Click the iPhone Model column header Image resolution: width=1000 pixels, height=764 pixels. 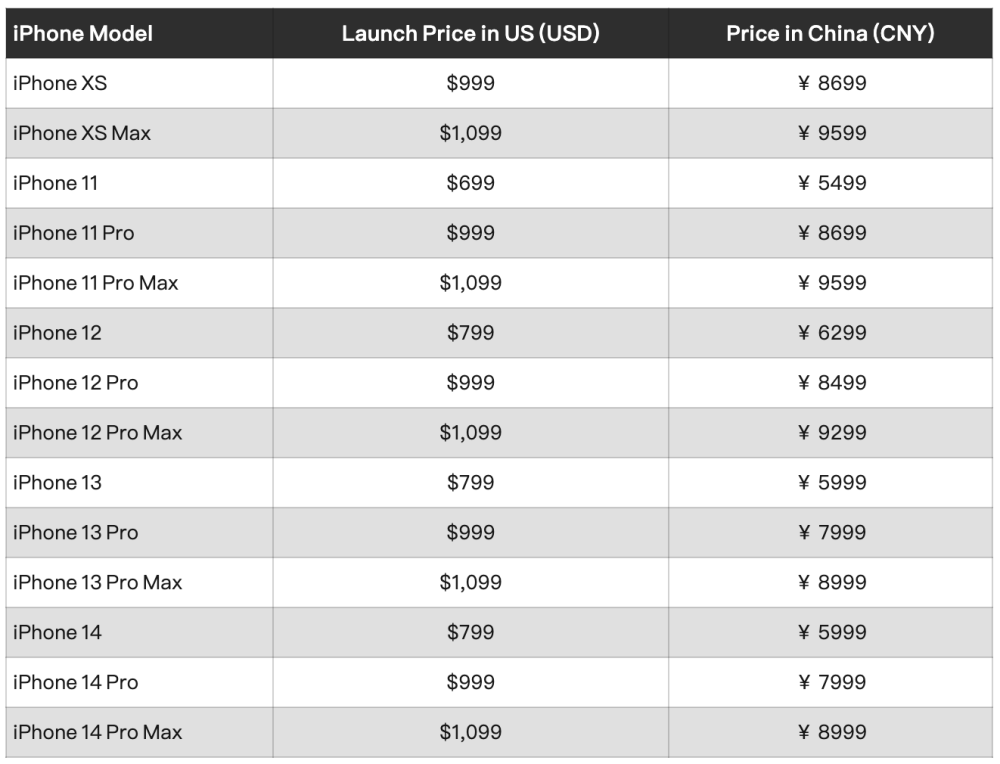[83, 33]
